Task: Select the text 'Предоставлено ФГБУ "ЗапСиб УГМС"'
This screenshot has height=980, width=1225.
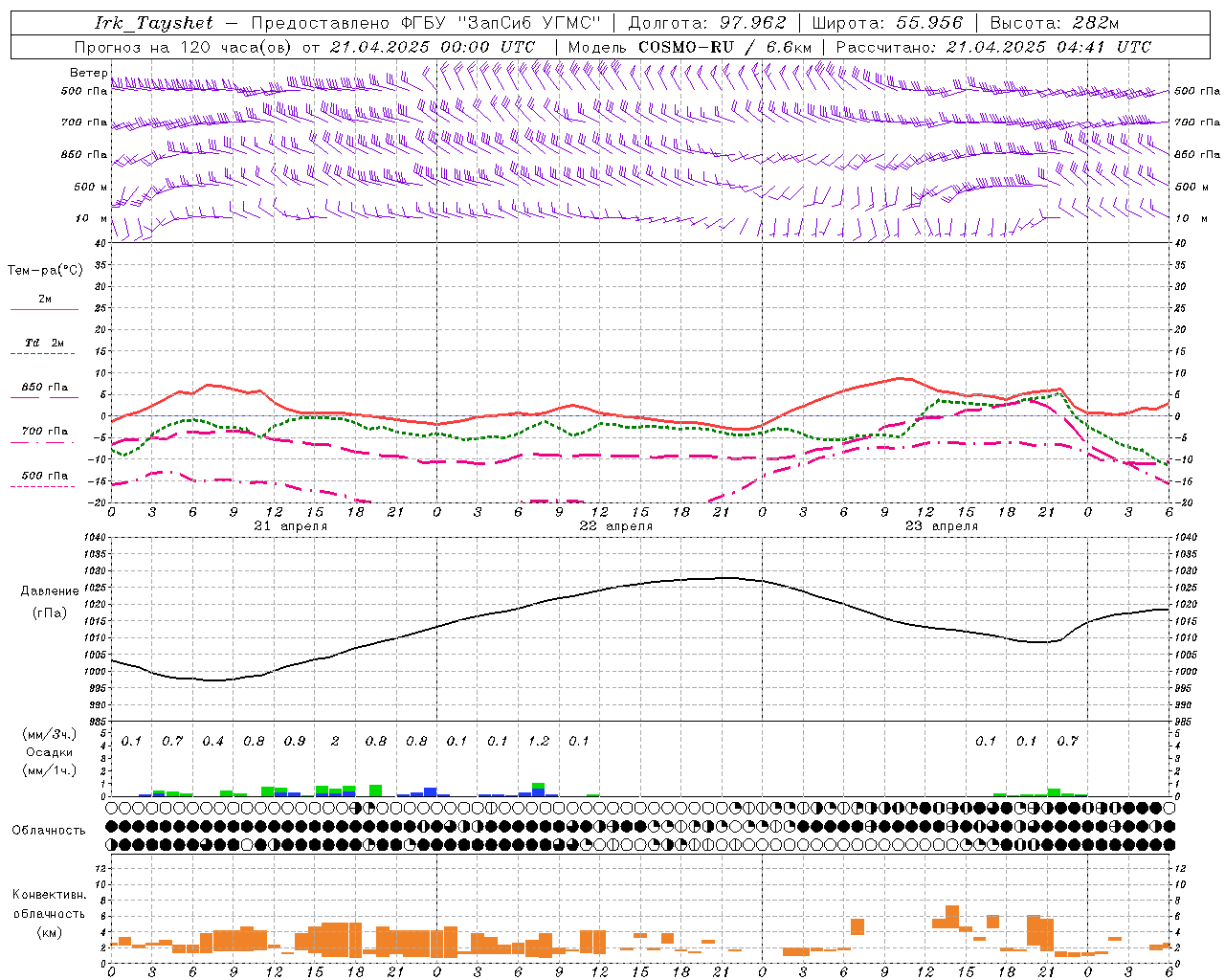Action: (x=425, y=23)
